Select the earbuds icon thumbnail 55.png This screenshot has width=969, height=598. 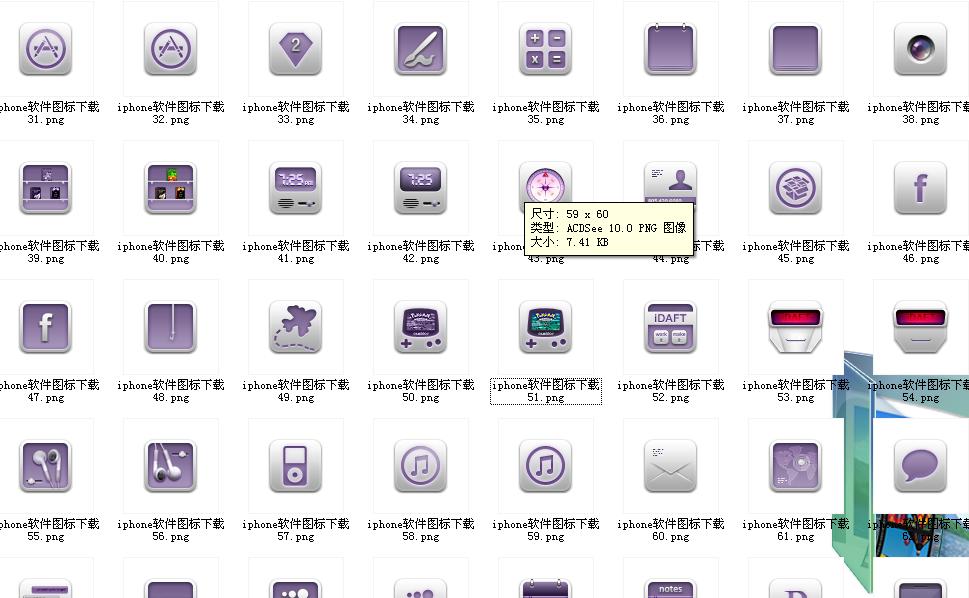click(x=45, y=466)
